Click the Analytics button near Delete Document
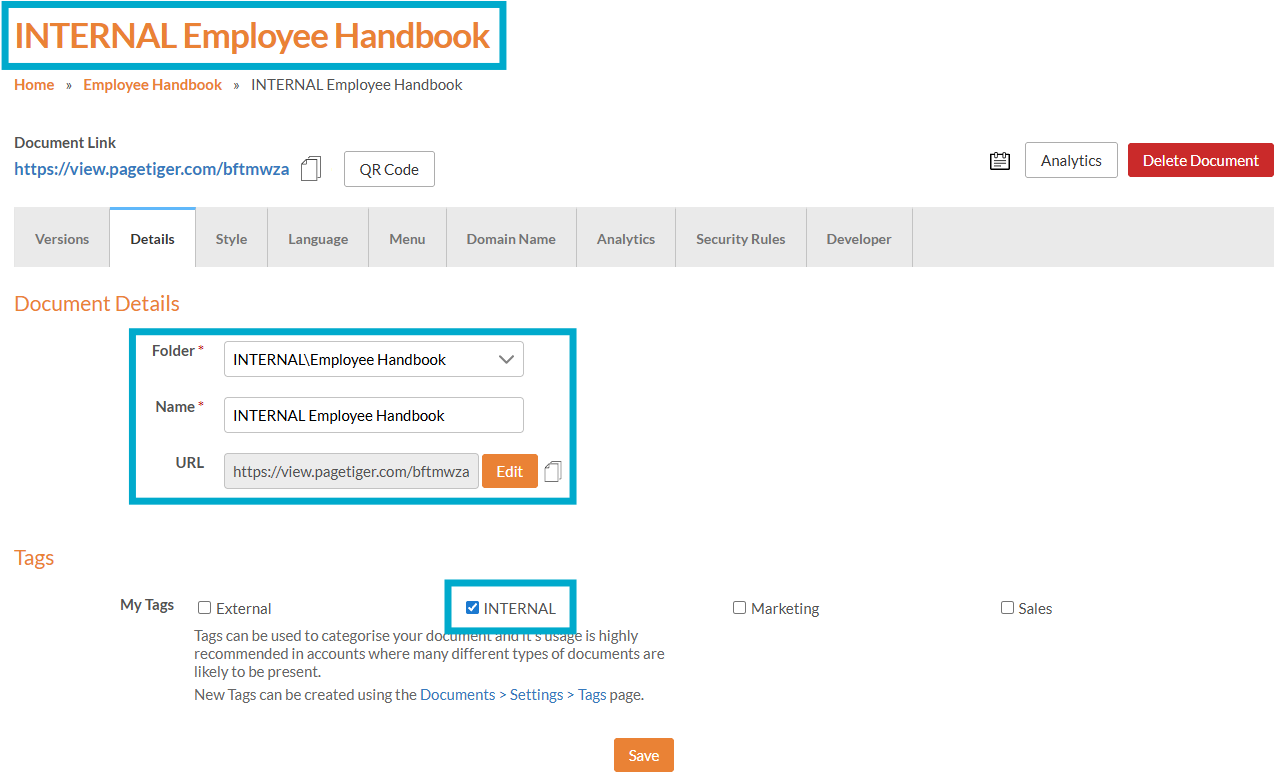1284x784 pixels. pyautogui.click(x=1071, y=160)
